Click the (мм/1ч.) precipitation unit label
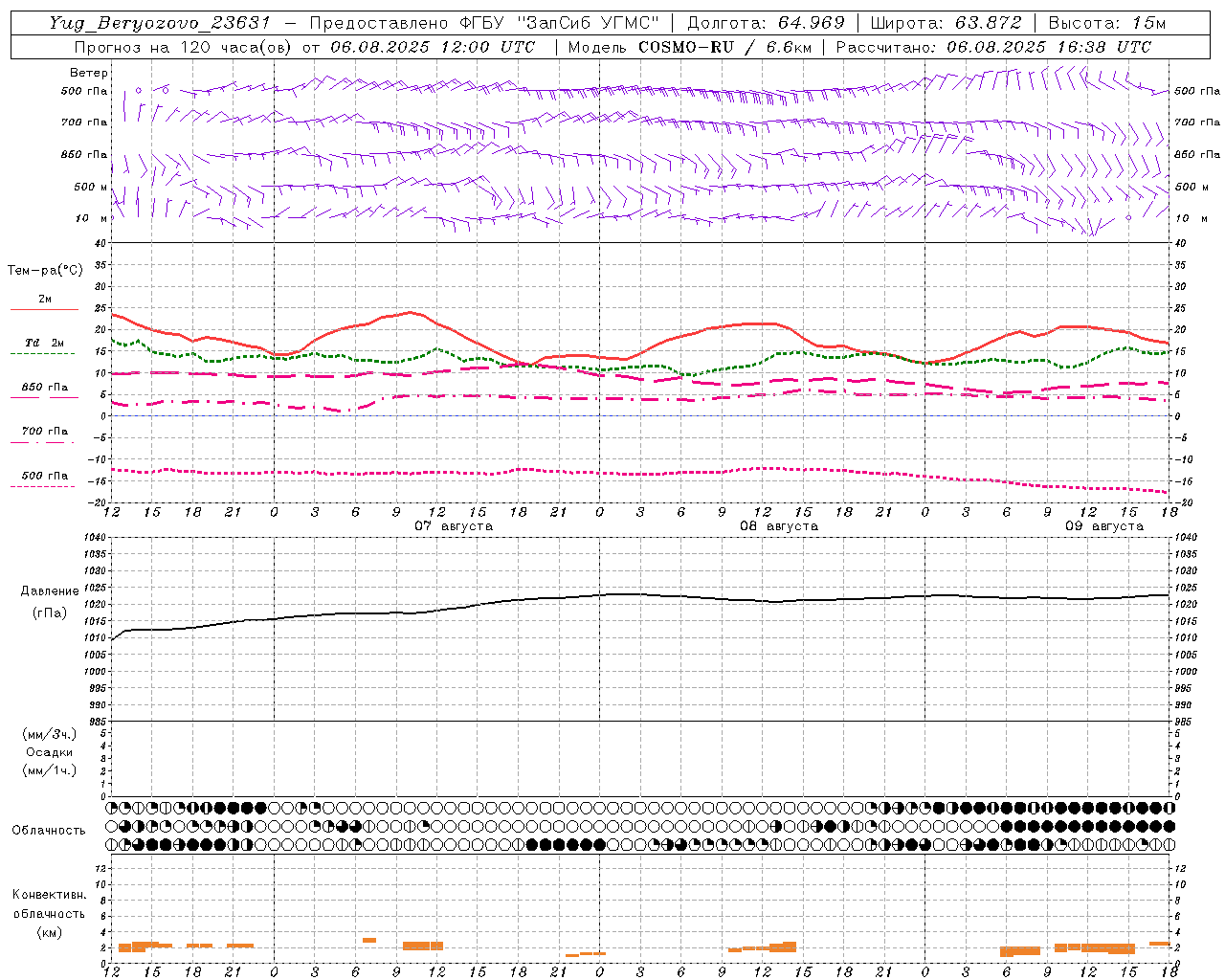The height and width of the screenshot is (980, 1225). pos(50,770)
